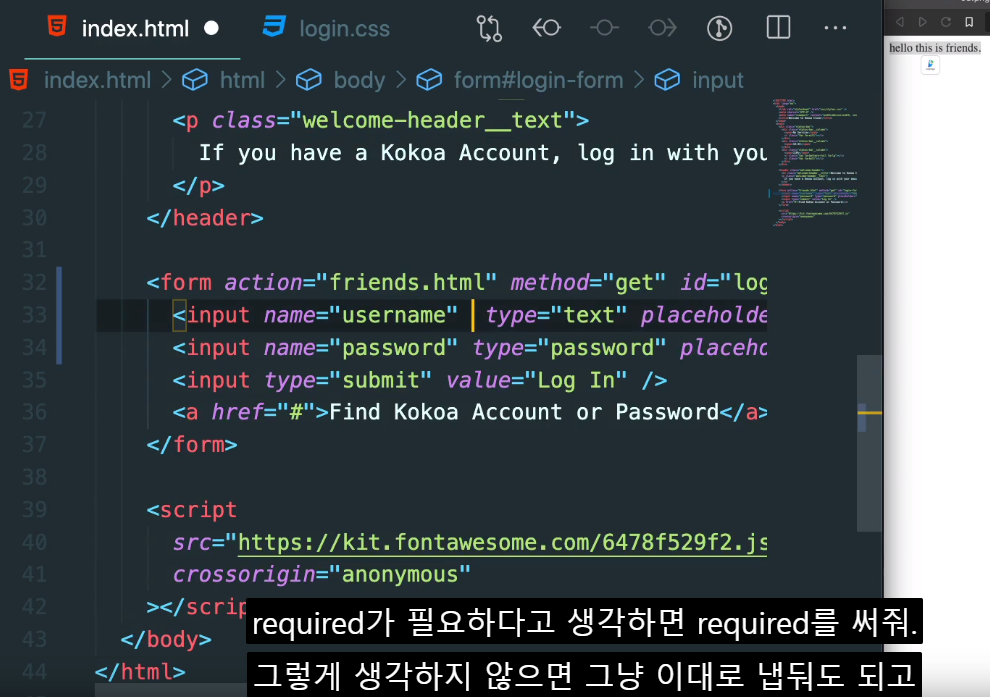The image size is (990, 697).
Task: Click "hello this is friends." text in browser
Action: (935, 48)
